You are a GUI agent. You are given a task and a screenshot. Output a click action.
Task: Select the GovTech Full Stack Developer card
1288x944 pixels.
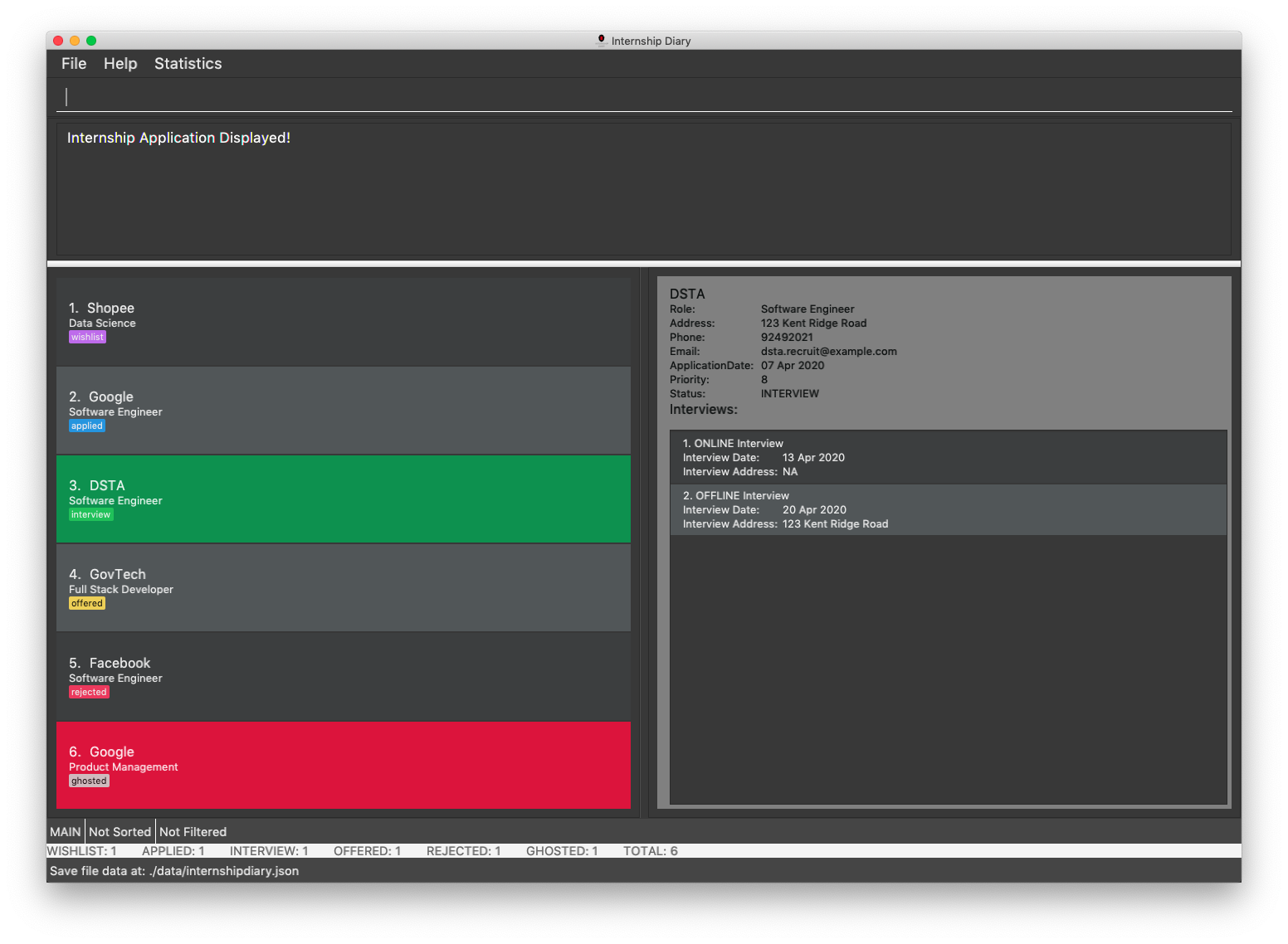click(344, 588)
